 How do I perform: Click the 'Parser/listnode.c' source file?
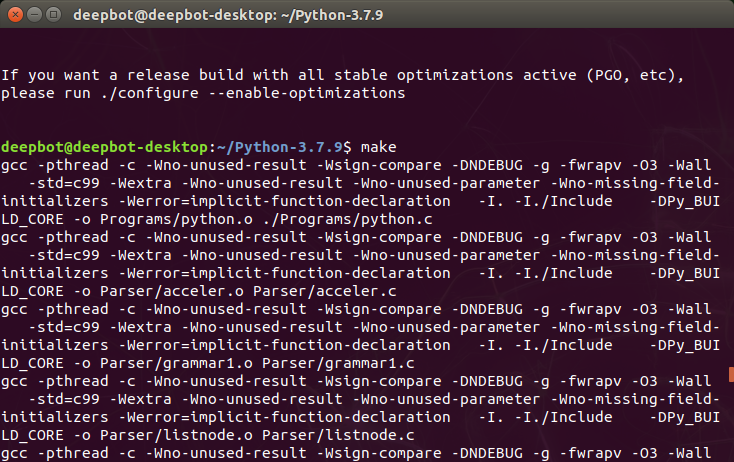click(x=338, y=435)
